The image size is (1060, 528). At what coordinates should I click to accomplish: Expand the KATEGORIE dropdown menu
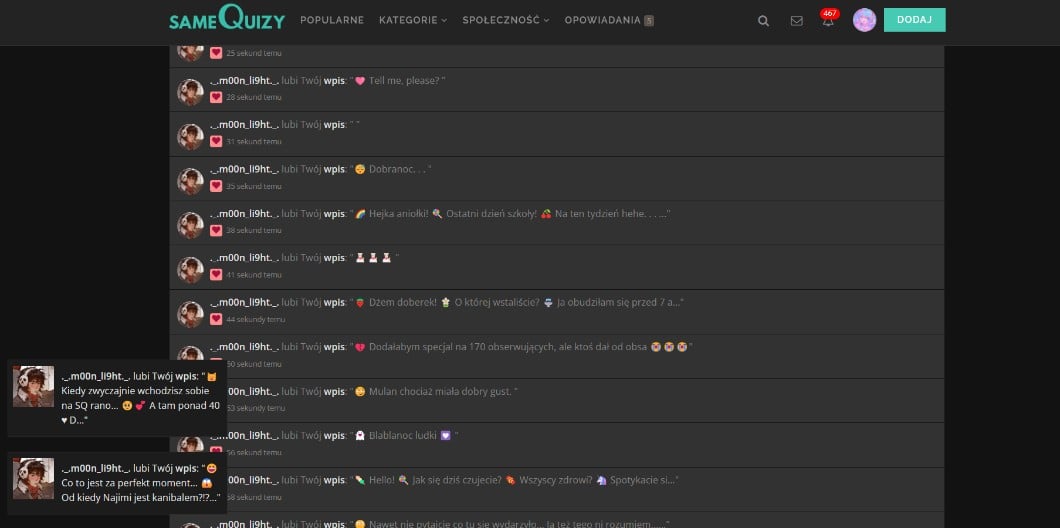(412, 20)
